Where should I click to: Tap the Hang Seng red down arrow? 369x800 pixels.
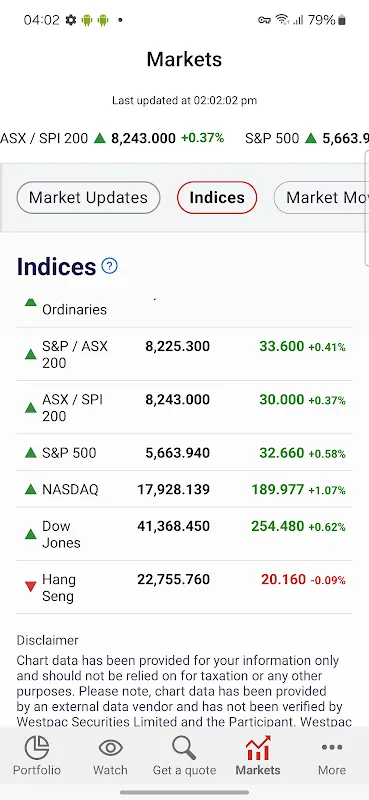[31, 587]
